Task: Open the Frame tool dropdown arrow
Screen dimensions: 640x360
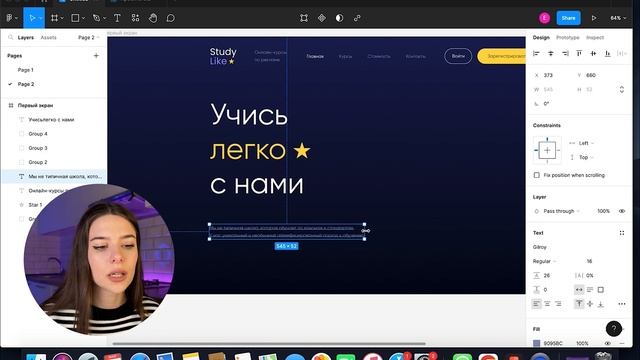Action: [62, 18]
